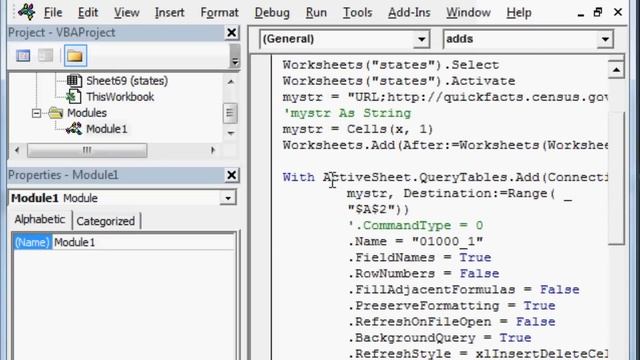Image resolution: width=640 pixels, height=360 pixels.
Task: Open the Module1 Module object dropdown
Action: point(228,198)
